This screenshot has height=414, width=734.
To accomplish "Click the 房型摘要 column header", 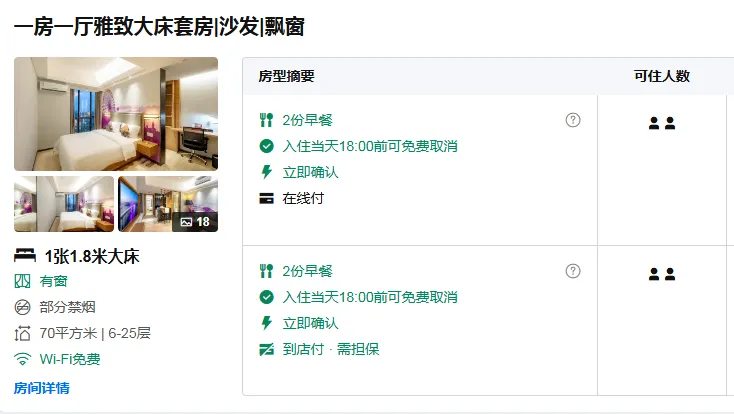I will coord(286,76).
